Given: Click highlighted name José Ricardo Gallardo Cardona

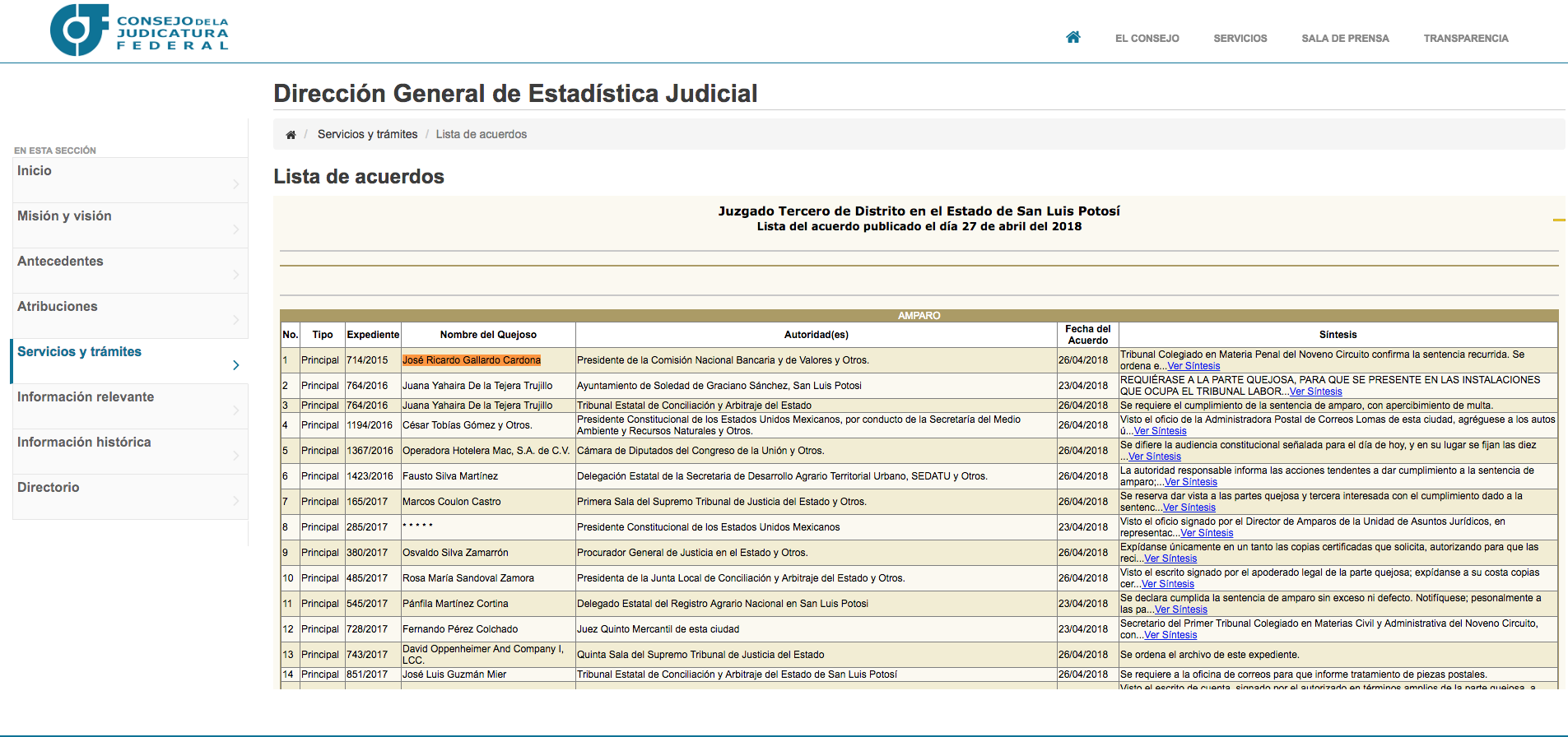Looking at the screenshot, I should point(472,360).
